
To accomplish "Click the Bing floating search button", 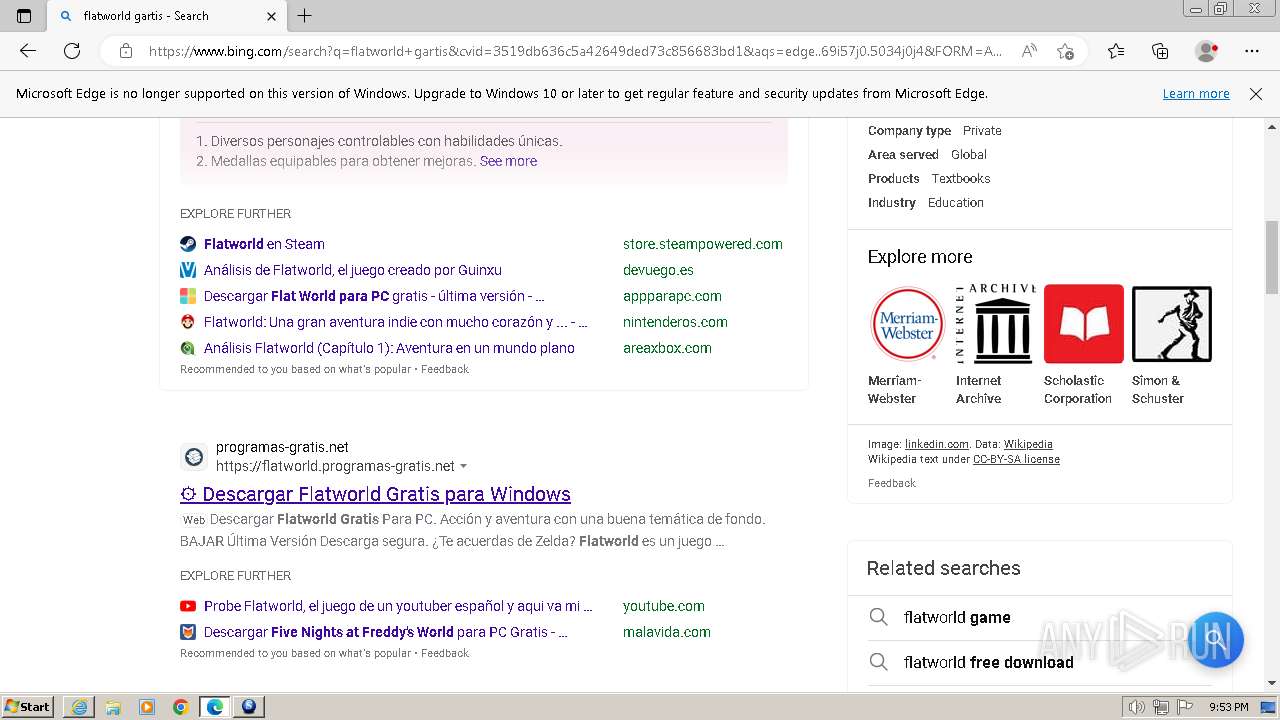I will point(1215,639).
